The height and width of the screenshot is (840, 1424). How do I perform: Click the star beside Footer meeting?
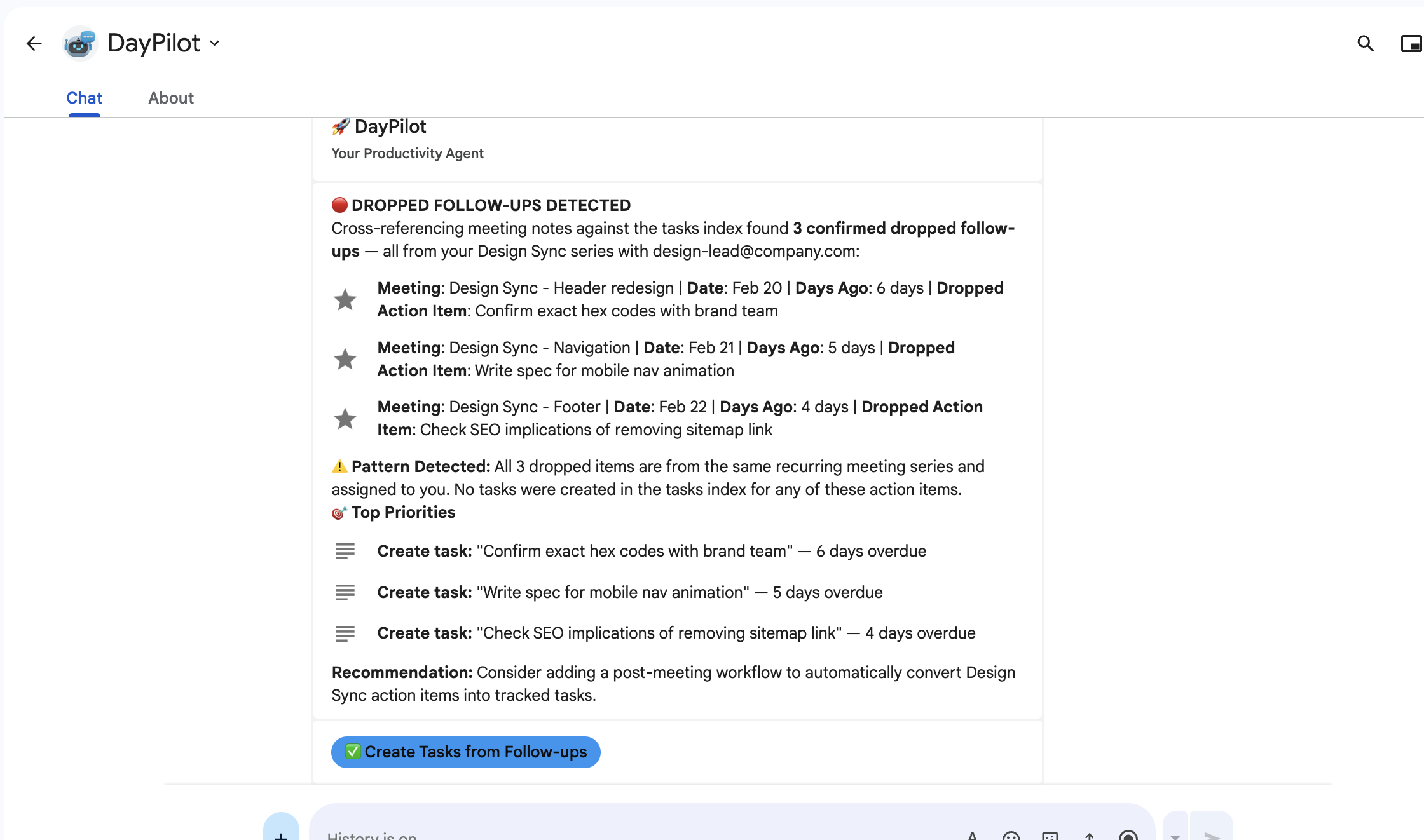pyautogui.click(x=345, y=419)
